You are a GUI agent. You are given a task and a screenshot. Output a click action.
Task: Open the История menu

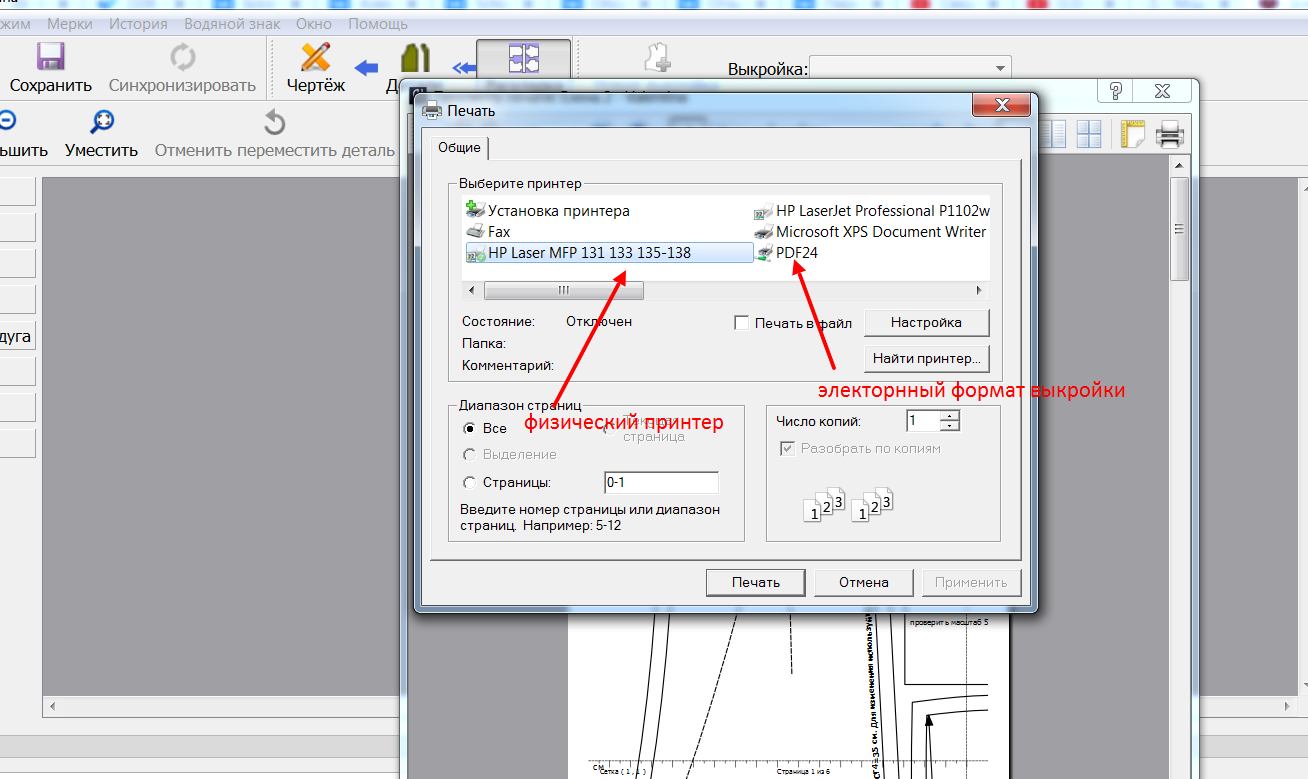point(138,23)
